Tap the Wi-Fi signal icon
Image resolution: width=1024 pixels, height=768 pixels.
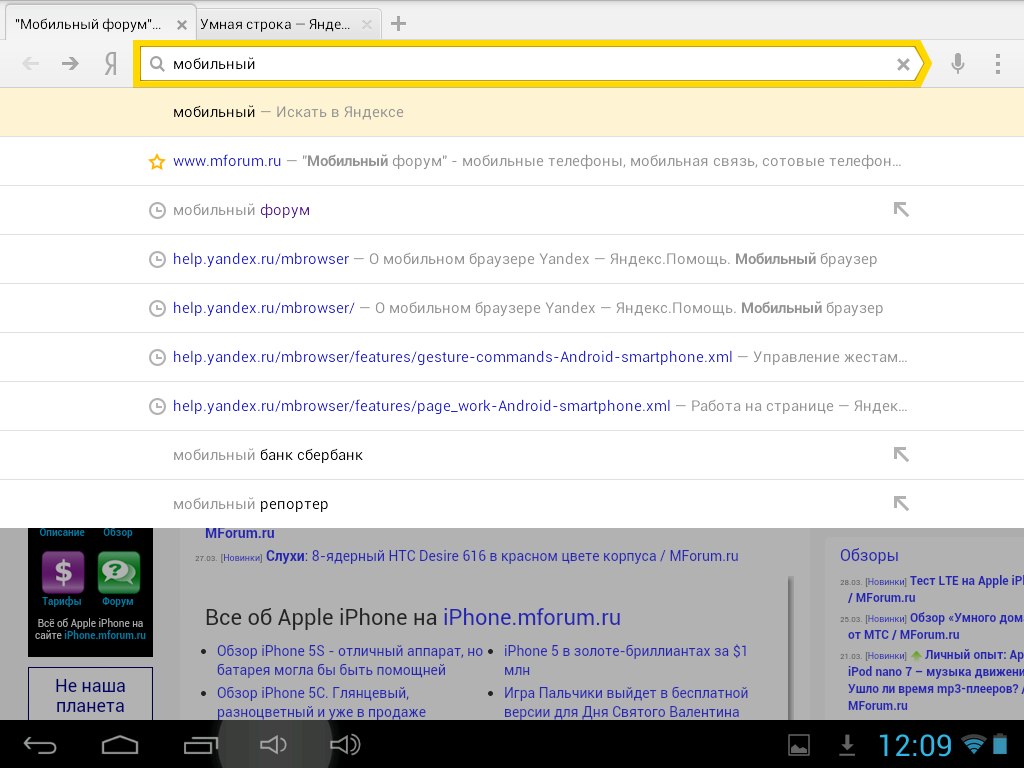click(x=974, y=744)
